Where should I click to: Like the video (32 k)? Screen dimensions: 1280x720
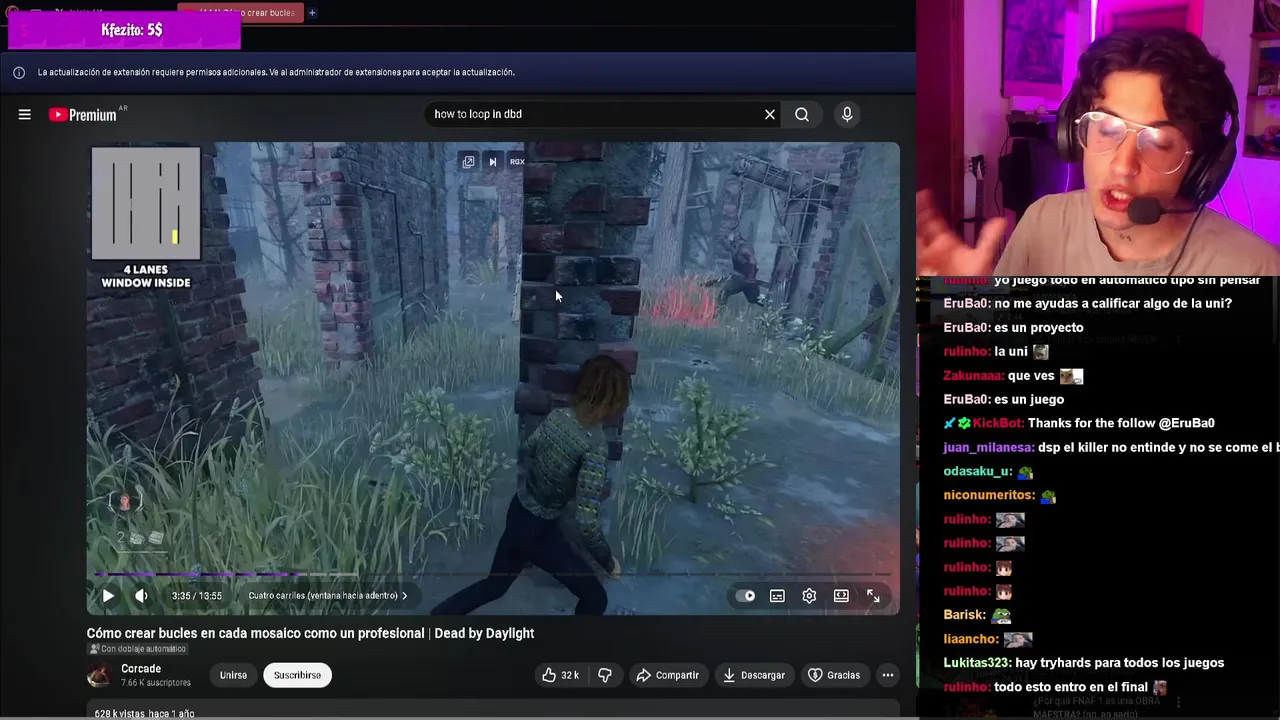pos(560,675)
